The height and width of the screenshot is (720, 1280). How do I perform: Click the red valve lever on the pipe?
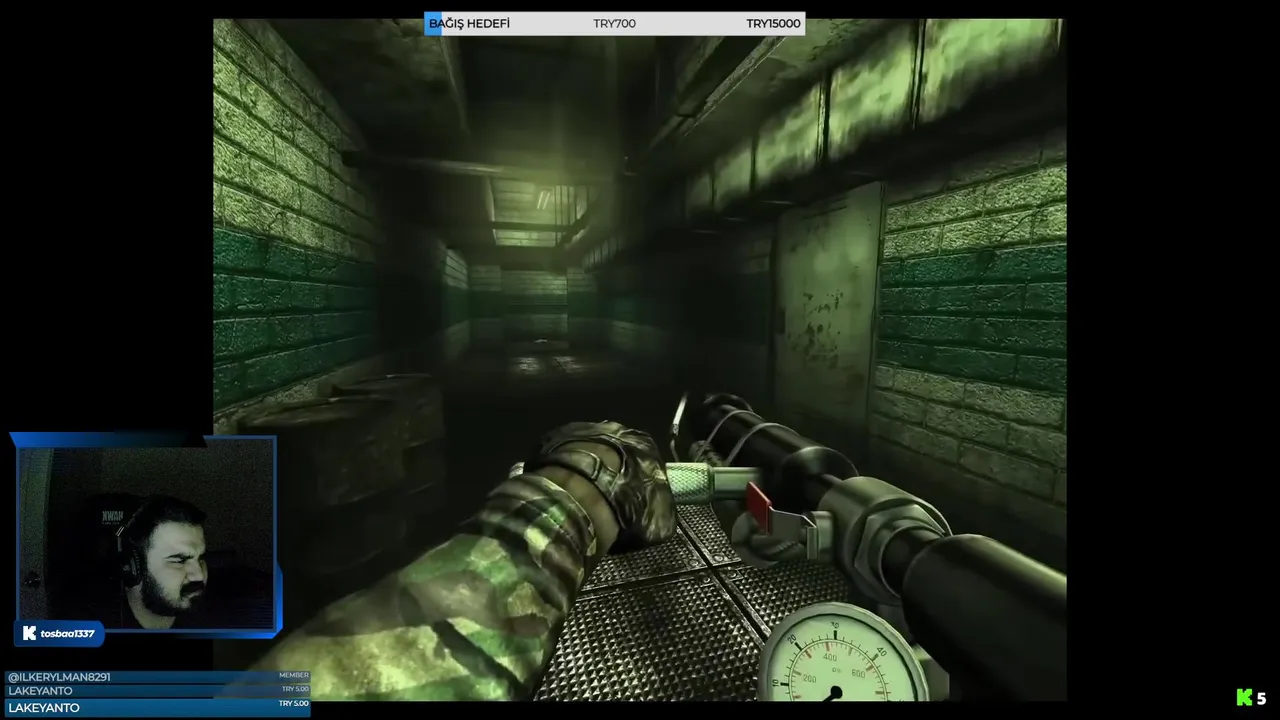pos(759,505)
